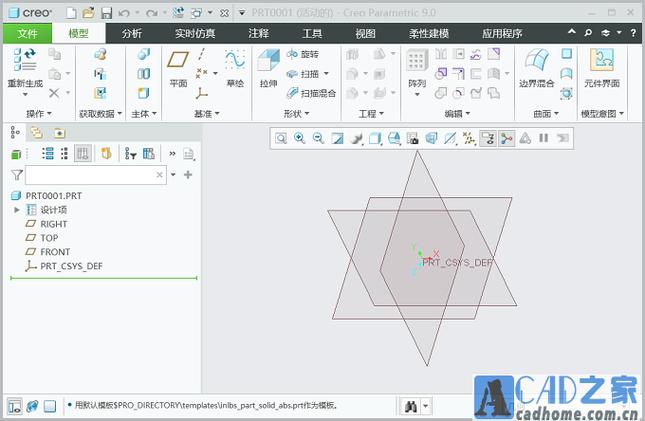Switch to Folder Browser tab icon

click(37, 133)
